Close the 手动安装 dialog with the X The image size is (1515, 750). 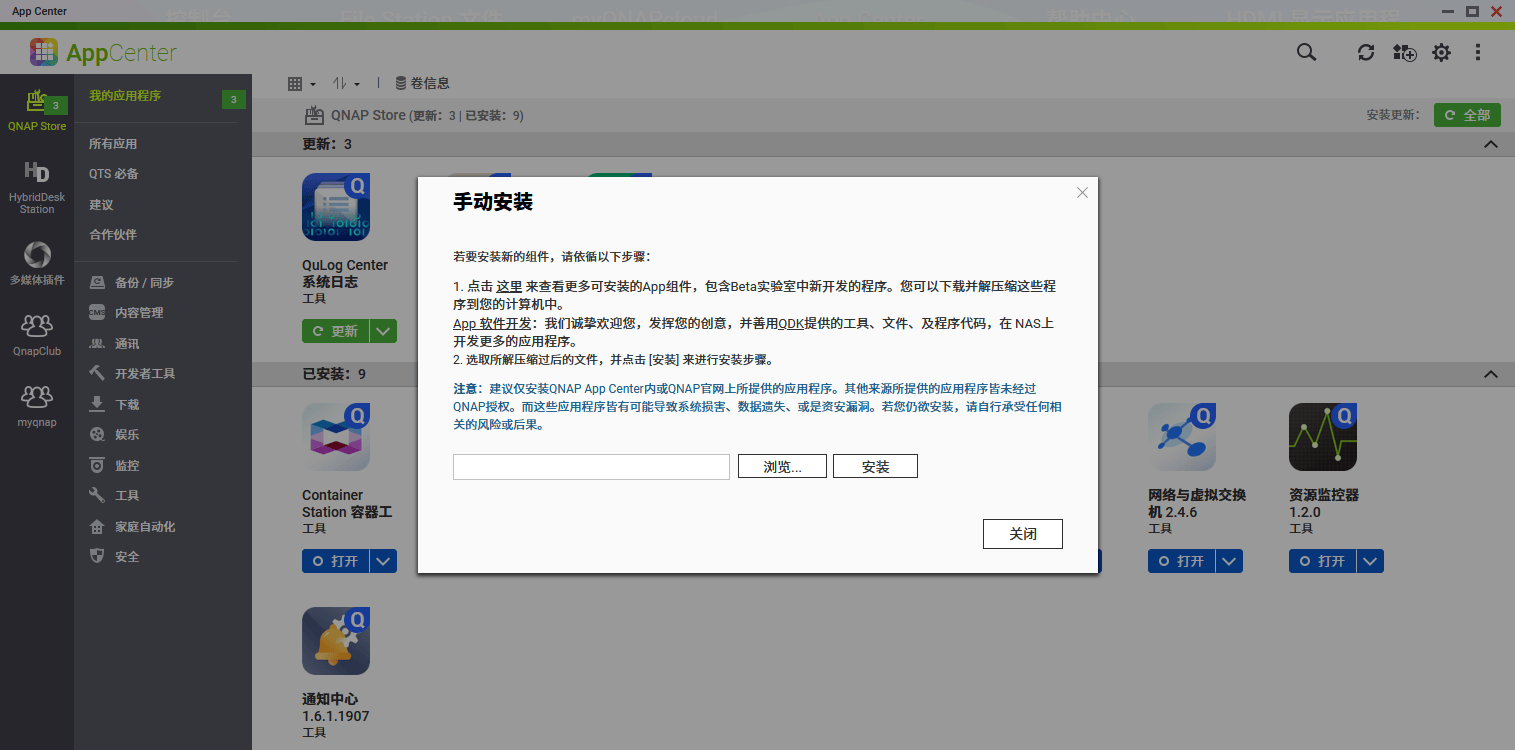(1082, 193)
